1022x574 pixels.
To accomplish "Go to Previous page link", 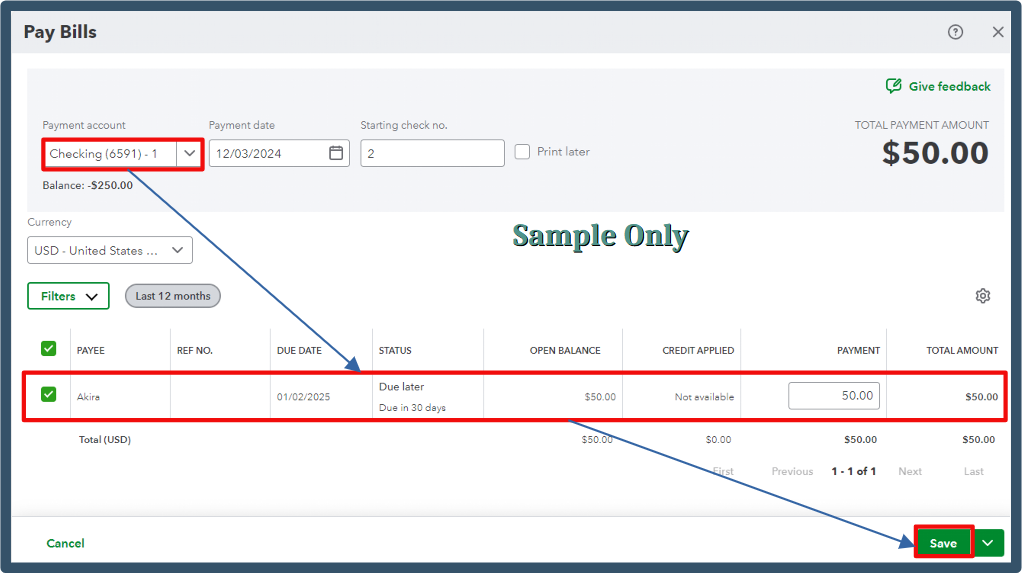I will pyautogui.click(x=793, y=471).
